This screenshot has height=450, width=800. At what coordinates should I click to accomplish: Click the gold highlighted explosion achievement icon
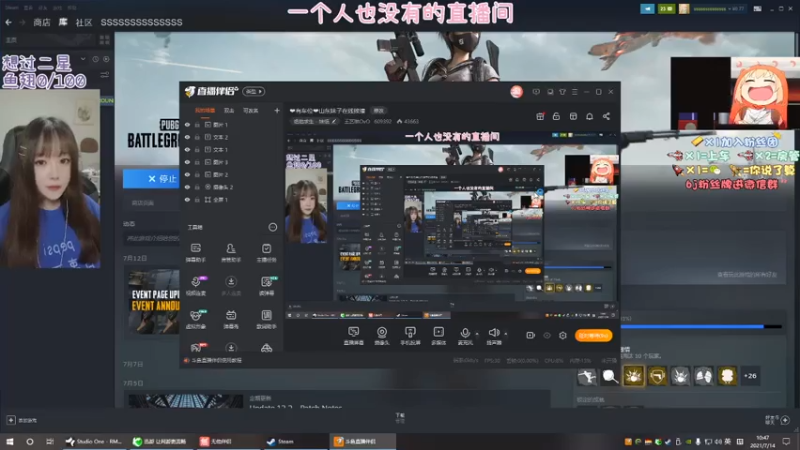pyautogui.click(x=633, y=376)
